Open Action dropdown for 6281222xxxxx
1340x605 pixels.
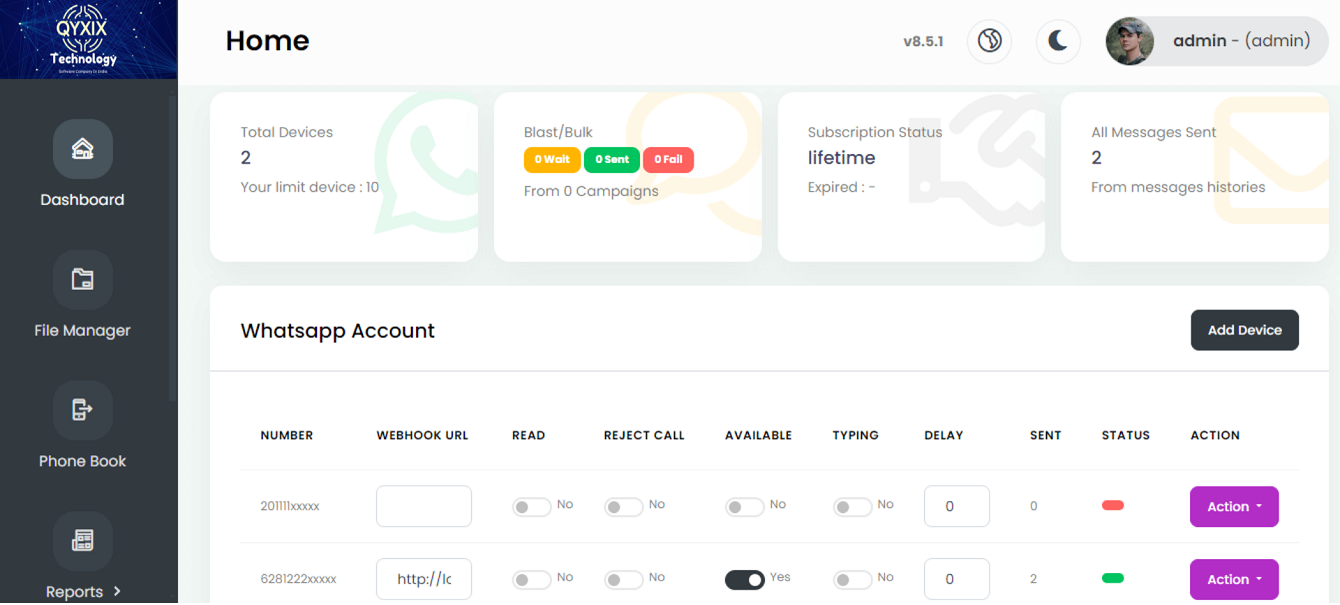pos(1234,580)
